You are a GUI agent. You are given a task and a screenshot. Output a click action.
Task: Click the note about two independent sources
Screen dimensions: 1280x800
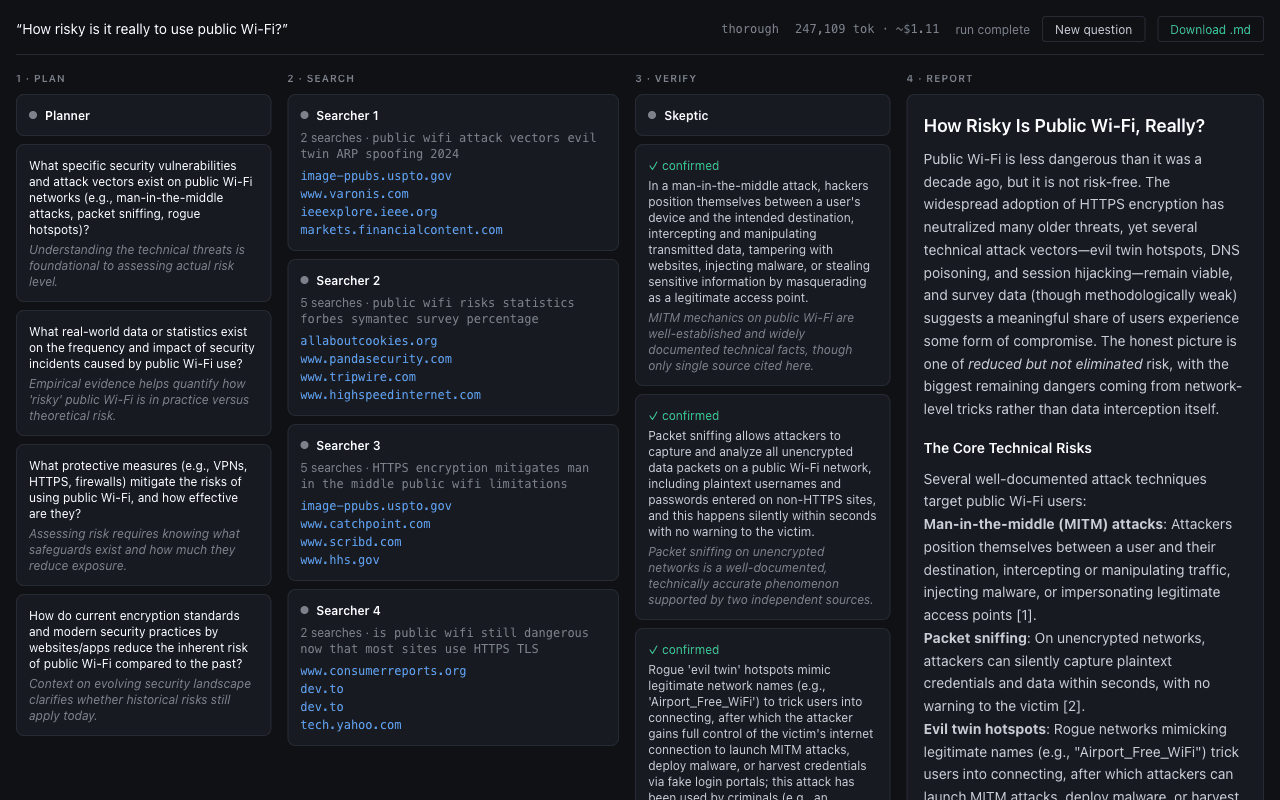click(761, 576)
